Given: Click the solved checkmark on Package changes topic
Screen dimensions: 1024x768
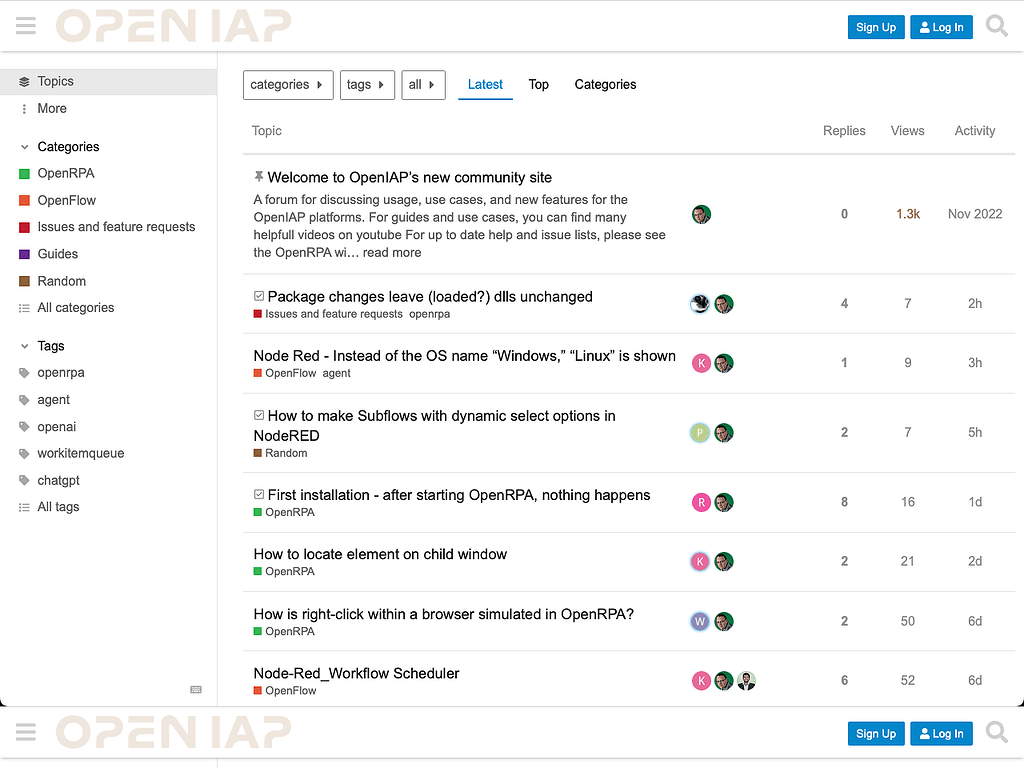Looking at the screenshot, I should point(258,295).
